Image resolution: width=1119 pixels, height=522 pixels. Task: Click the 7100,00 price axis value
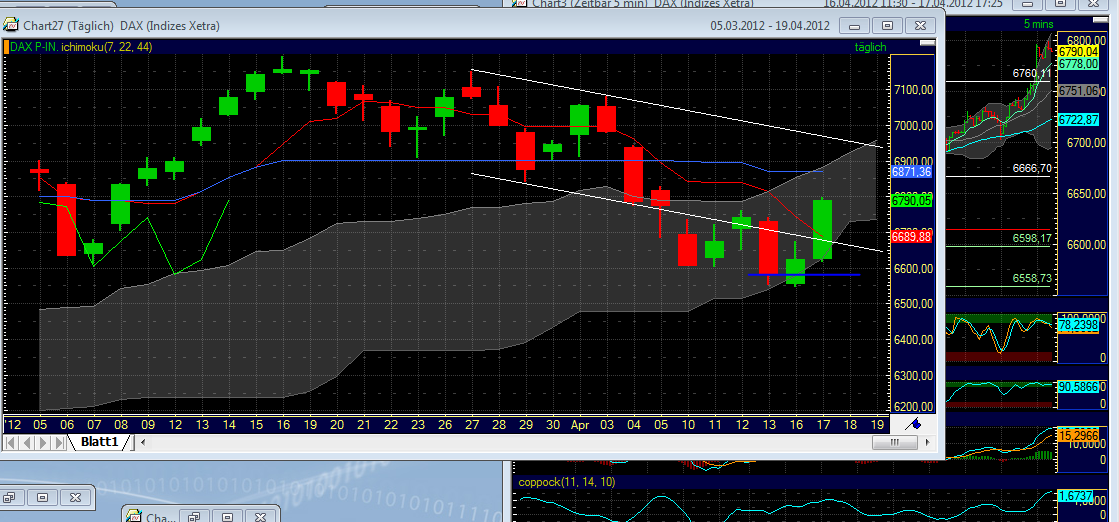point(913,90)
